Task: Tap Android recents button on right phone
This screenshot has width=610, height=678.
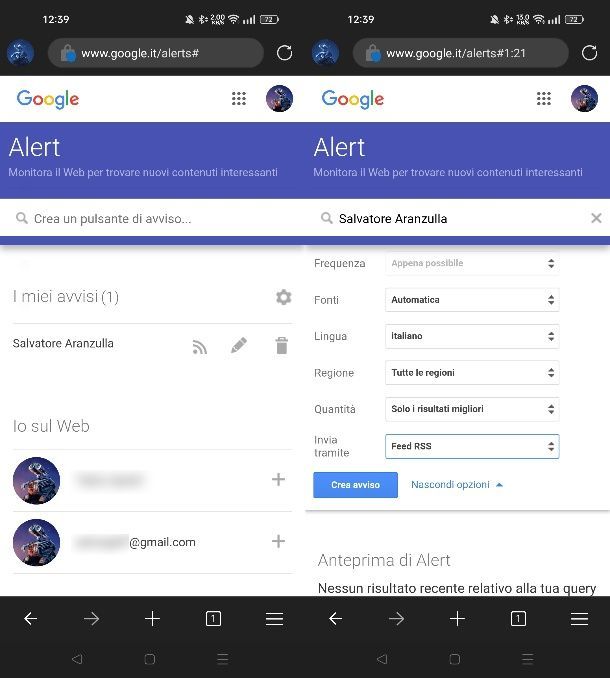Action: (527, 659)
